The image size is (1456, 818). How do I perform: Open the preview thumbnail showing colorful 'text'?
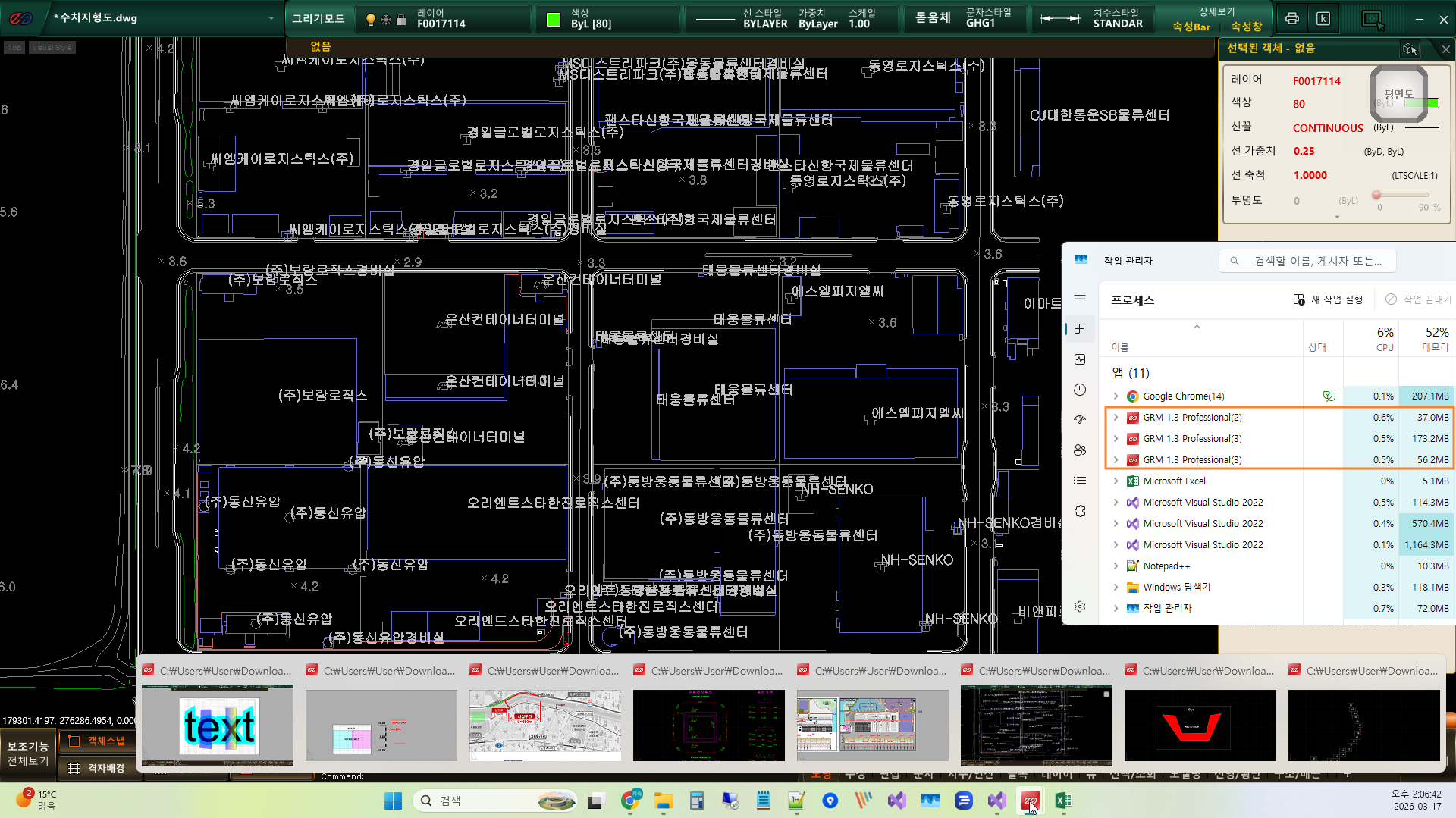click(218, 726)
